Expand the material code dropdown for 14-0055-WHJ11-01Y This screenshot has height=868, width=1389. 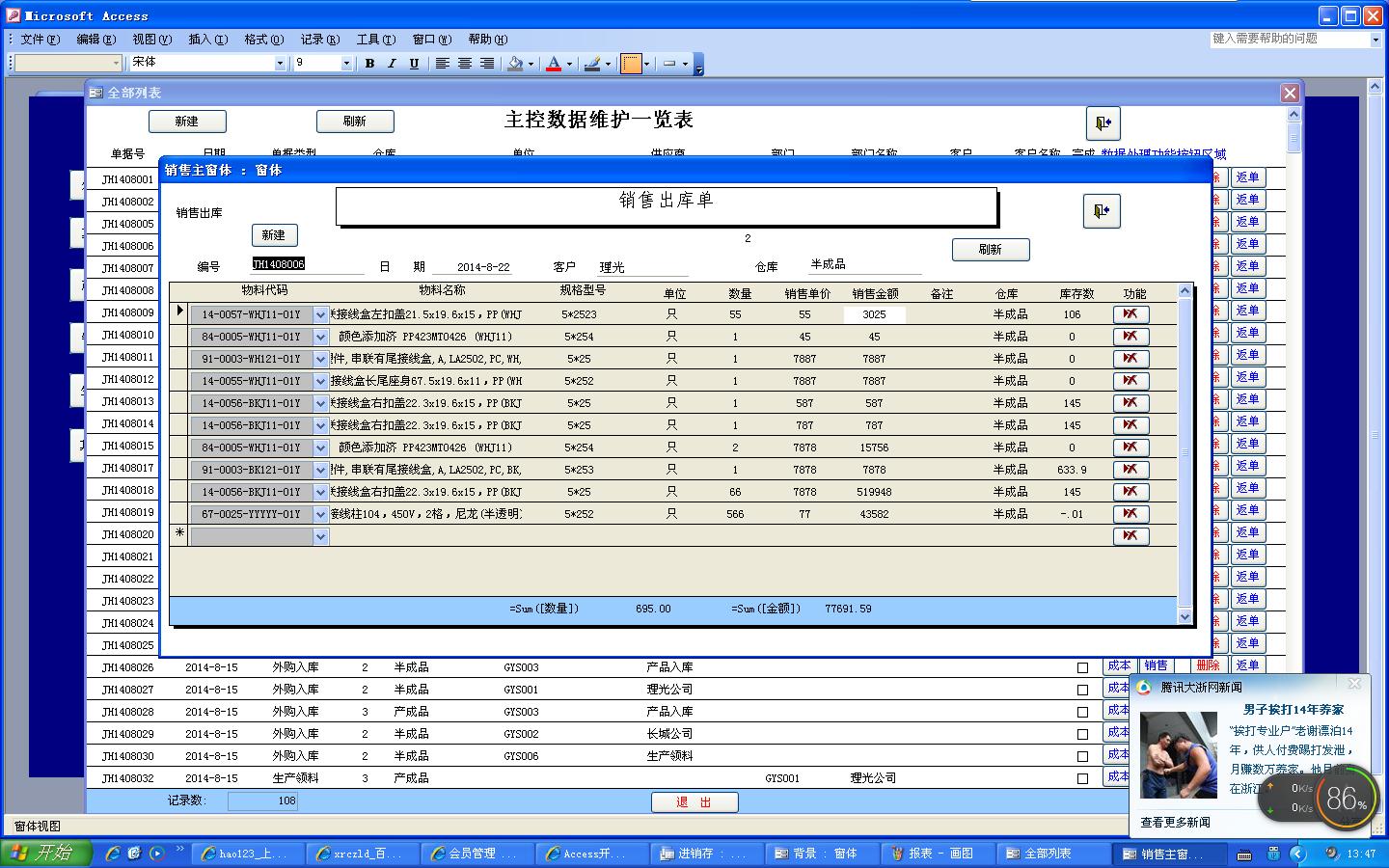[x=321, y=381]
